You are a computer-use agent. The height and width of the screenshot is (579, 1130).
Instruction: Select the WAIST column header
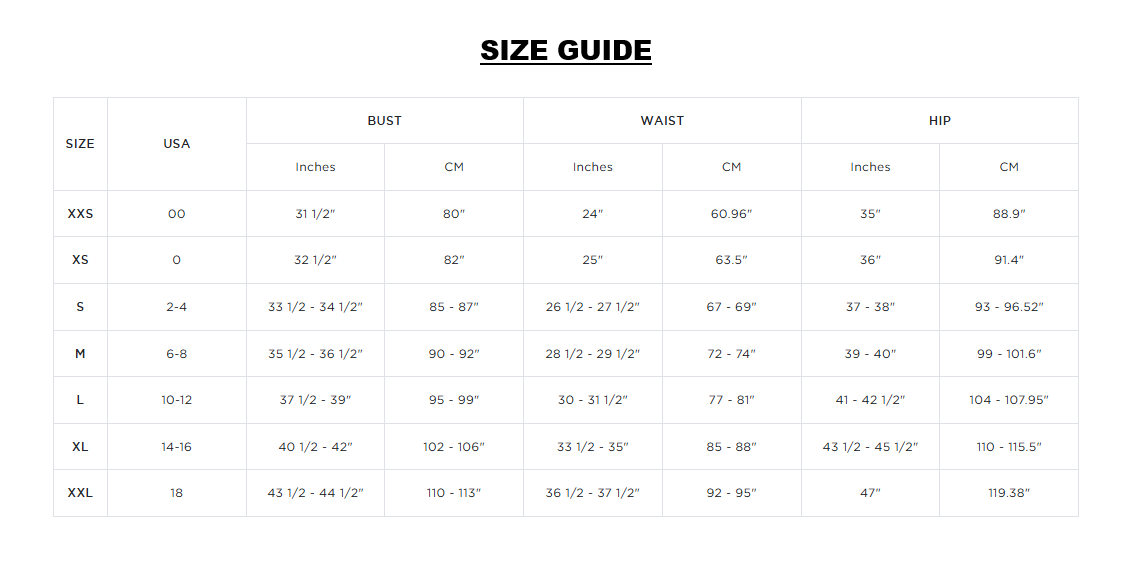[x=662, y=120]
